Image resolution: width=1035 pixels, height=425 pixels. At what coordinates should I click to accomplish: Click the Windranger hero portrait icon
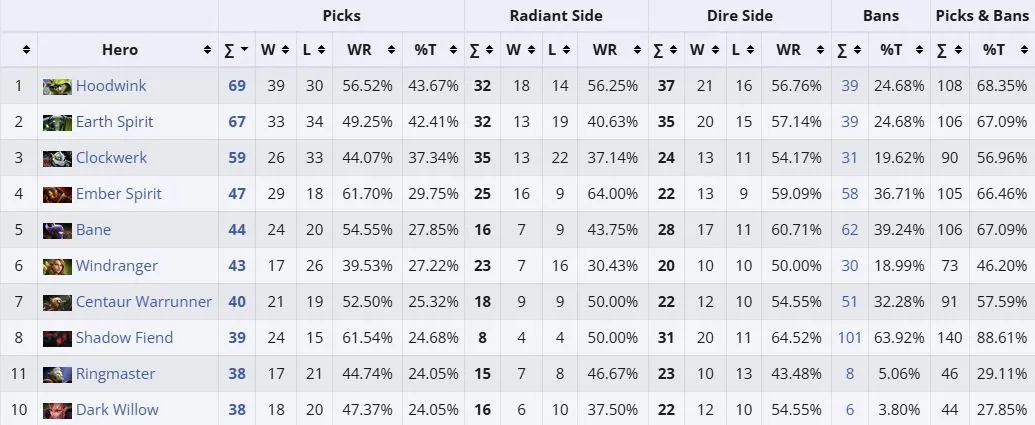point(57,266)
